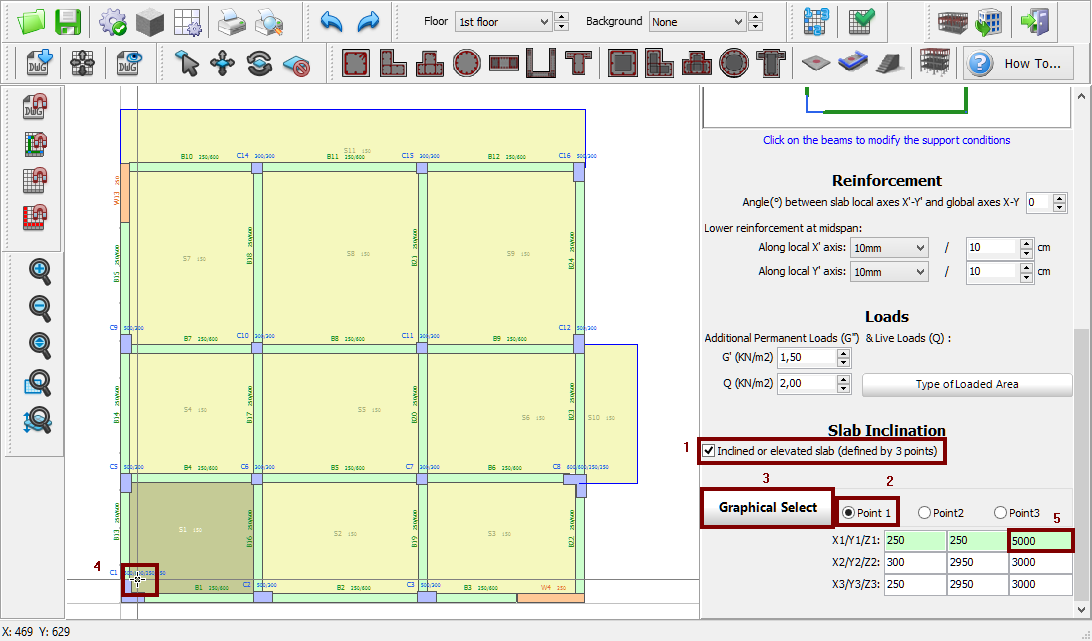Open the Background dropdown
The image size is (1092, 641).
(697, 21)
